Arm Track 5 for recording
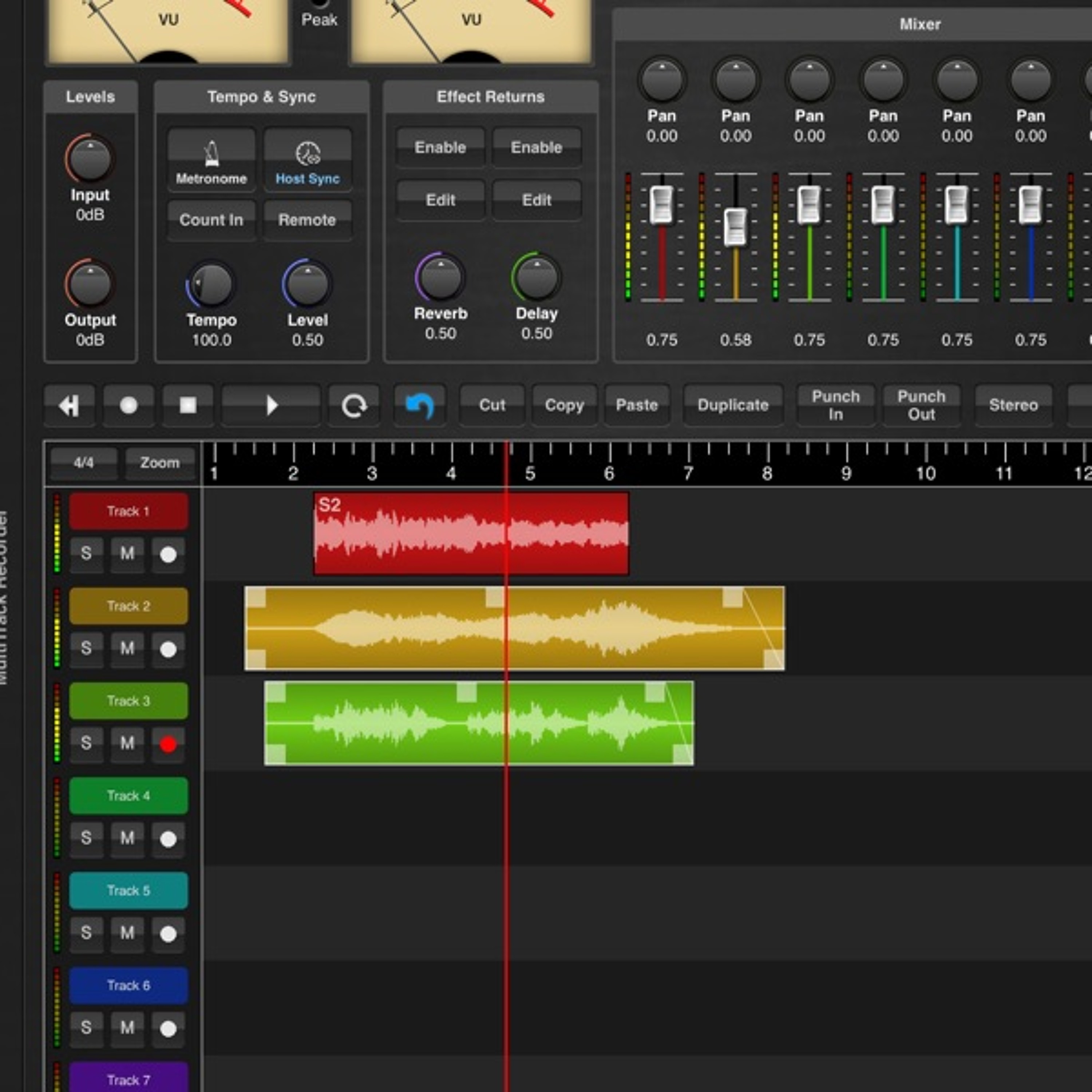Screen dimensions: 1092x1092 [168, 934]
